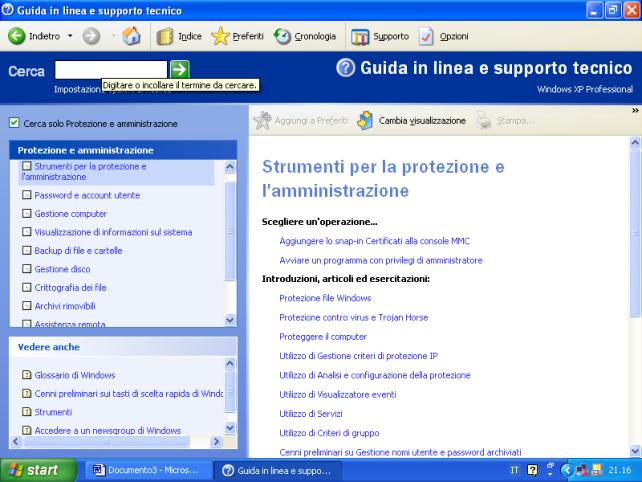Viewport: 642px width, 482px height.
Task: Open Utilizzo di Criteri di gruppo link
Action: [329, 433]
